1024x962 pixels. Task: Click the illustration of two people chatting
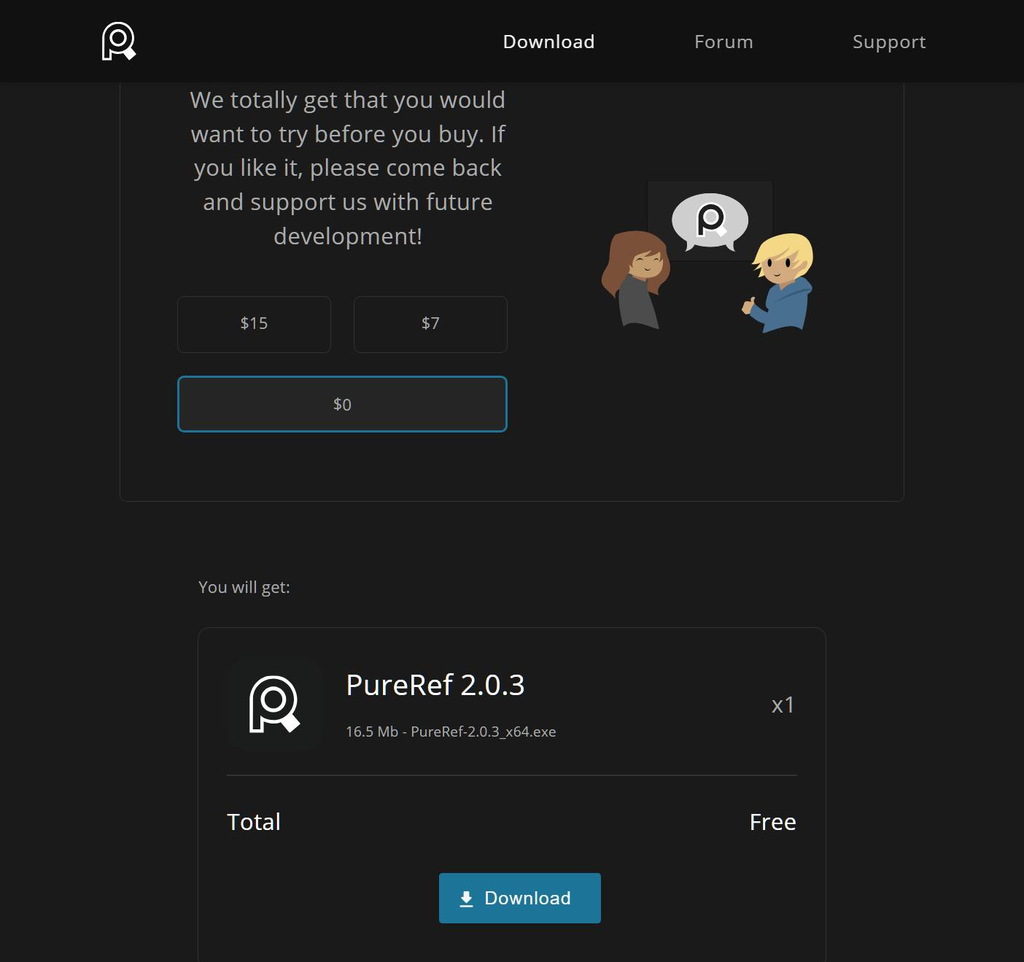[707, 257]
